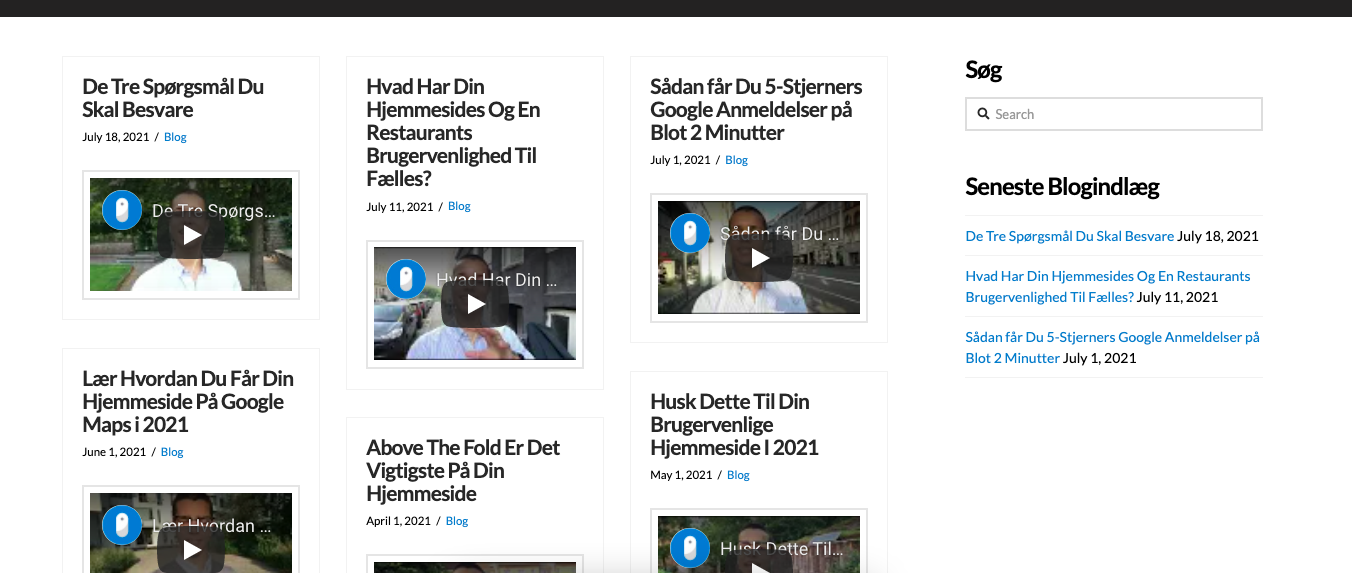1352x573 pixels.
Task: Click Blog category link under July 18 post
Action: pos(175,137)
